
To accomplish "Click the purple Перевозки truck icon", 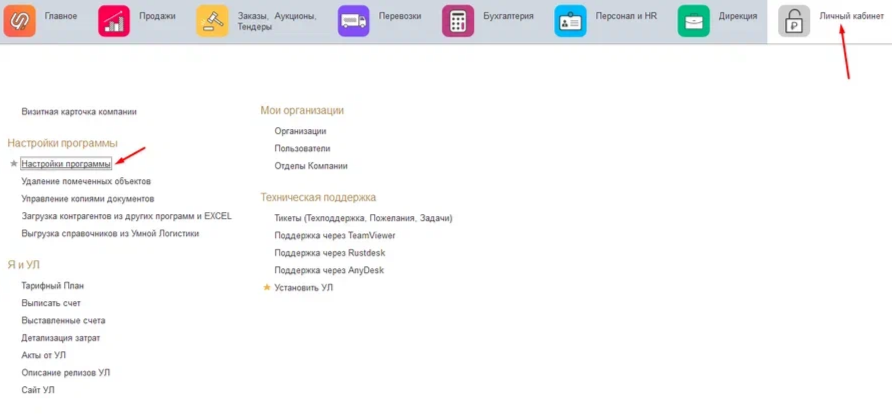I will click(x=353, y=21).
